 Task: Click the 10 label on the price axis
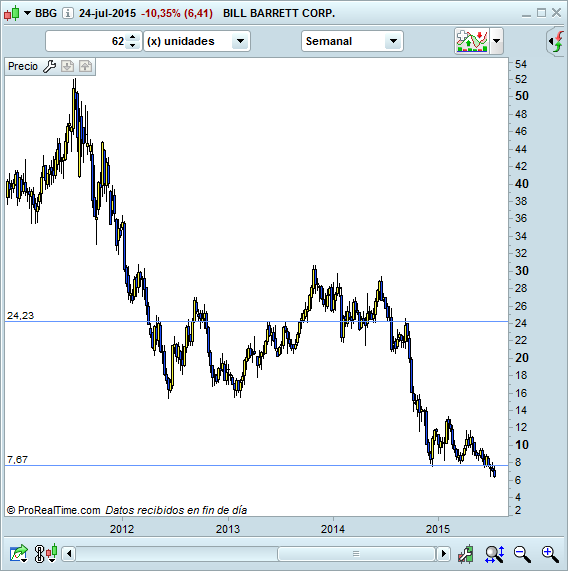pyautogui.click(x=521, y=445)
